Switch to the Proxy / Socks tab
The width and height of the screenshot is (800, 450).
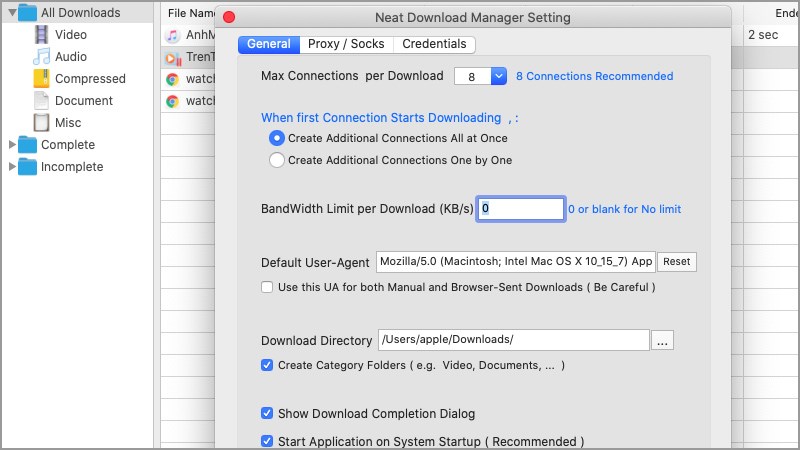tap(346, 44)
